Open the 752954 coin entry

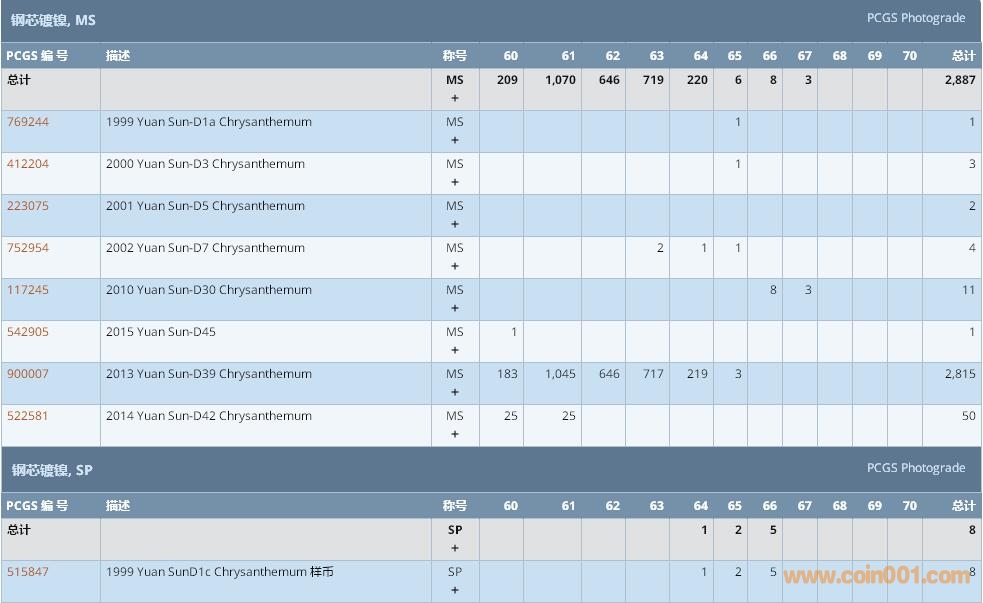pyautogui.click(x=28, y=248)
